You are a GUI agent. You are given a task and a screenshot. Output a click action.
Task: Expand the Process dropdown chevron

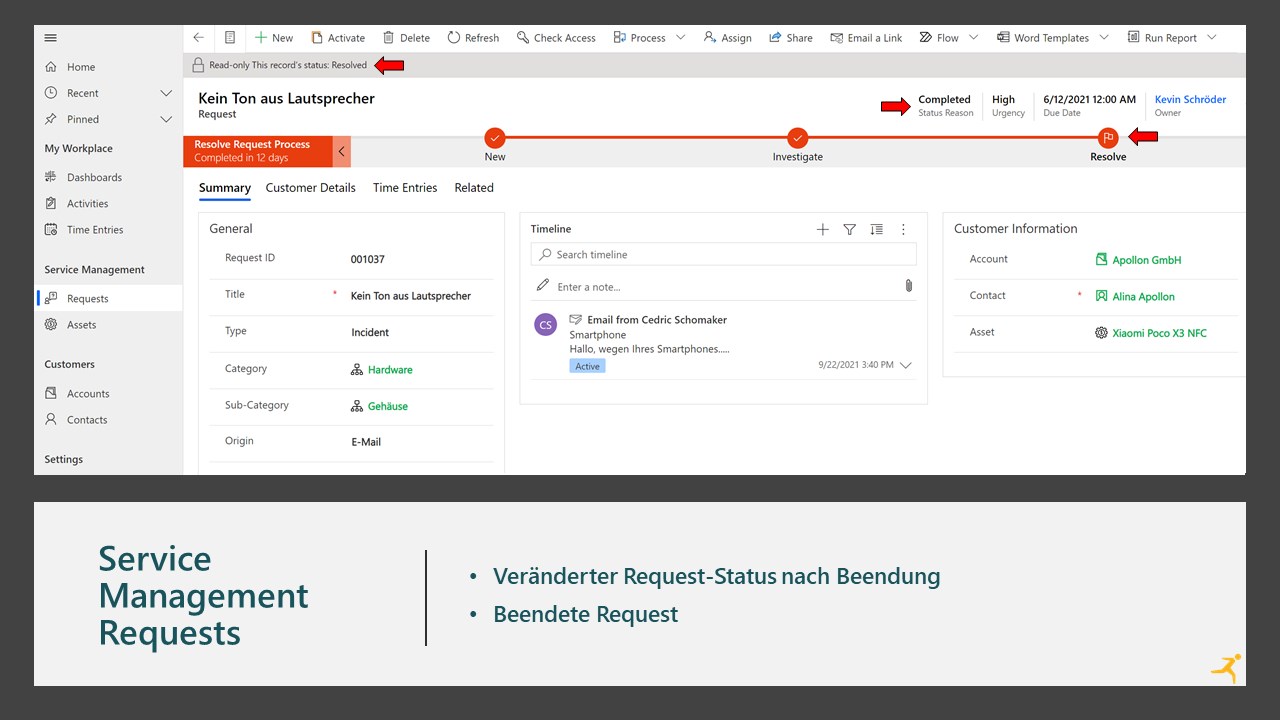(681, 38)
